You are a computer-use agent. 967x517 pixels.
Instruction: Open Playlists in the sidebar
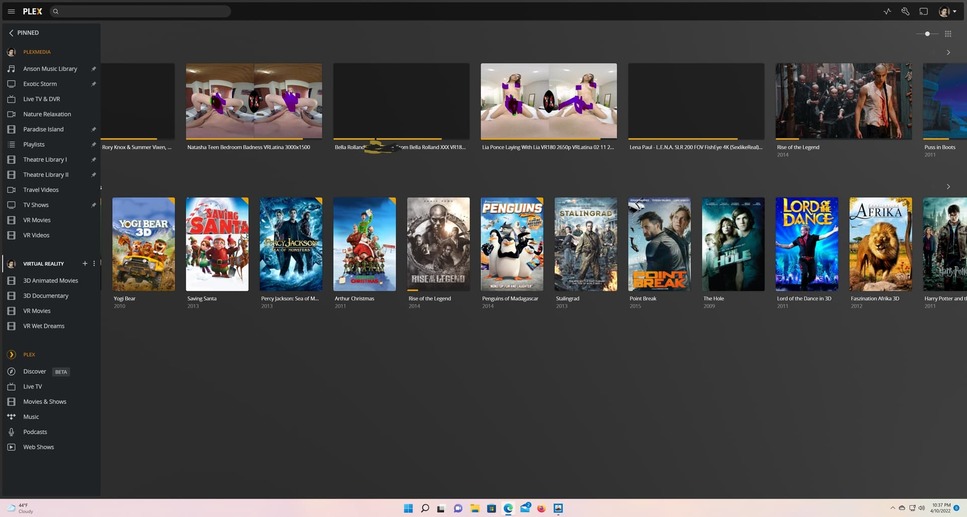click(x=34, y=144)
